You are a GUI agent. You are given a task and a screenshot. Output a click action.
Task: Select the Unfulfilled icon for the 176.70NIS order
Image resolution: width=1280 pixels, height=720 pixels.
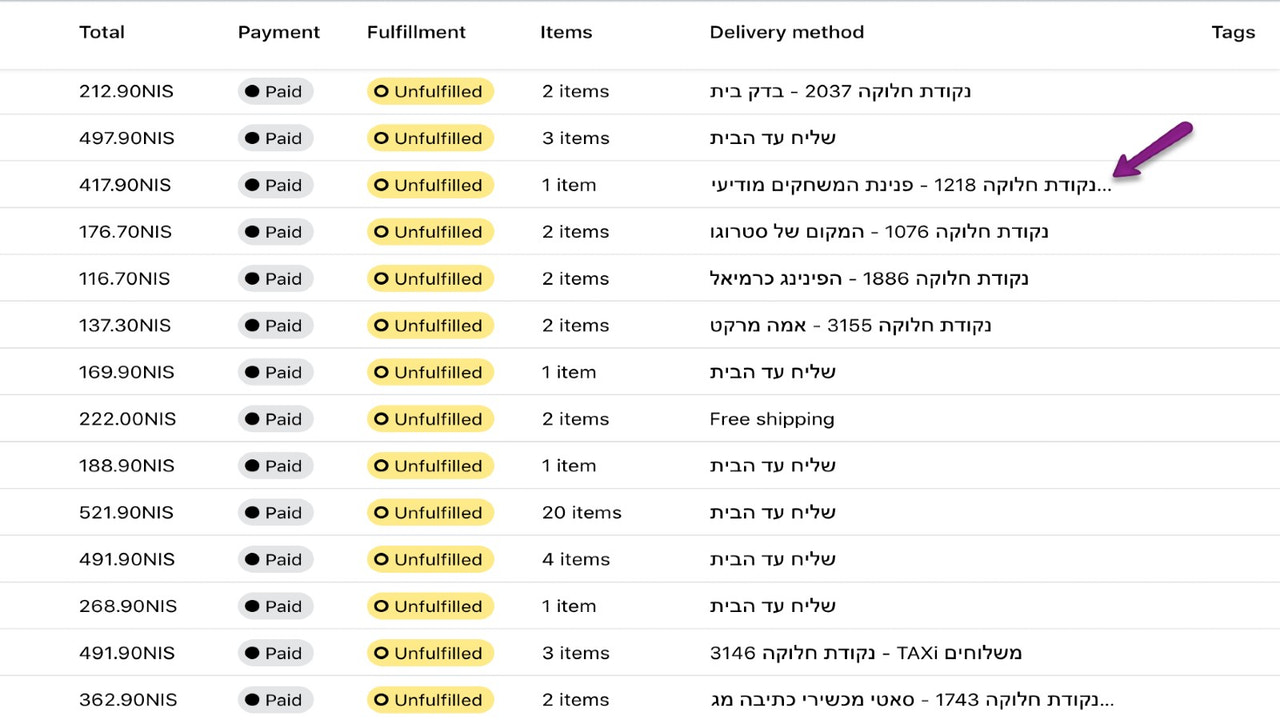382,231
